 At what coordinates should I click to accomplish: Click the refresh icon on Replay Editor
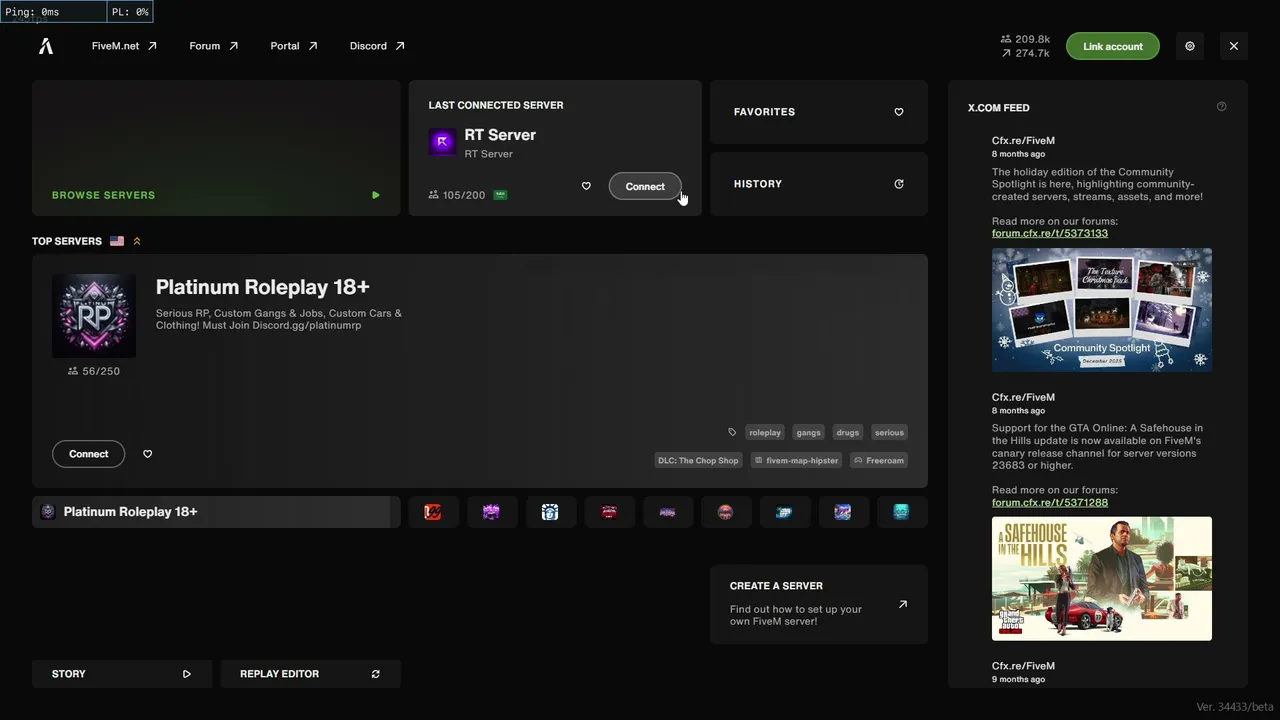click(x=376, y=674)
